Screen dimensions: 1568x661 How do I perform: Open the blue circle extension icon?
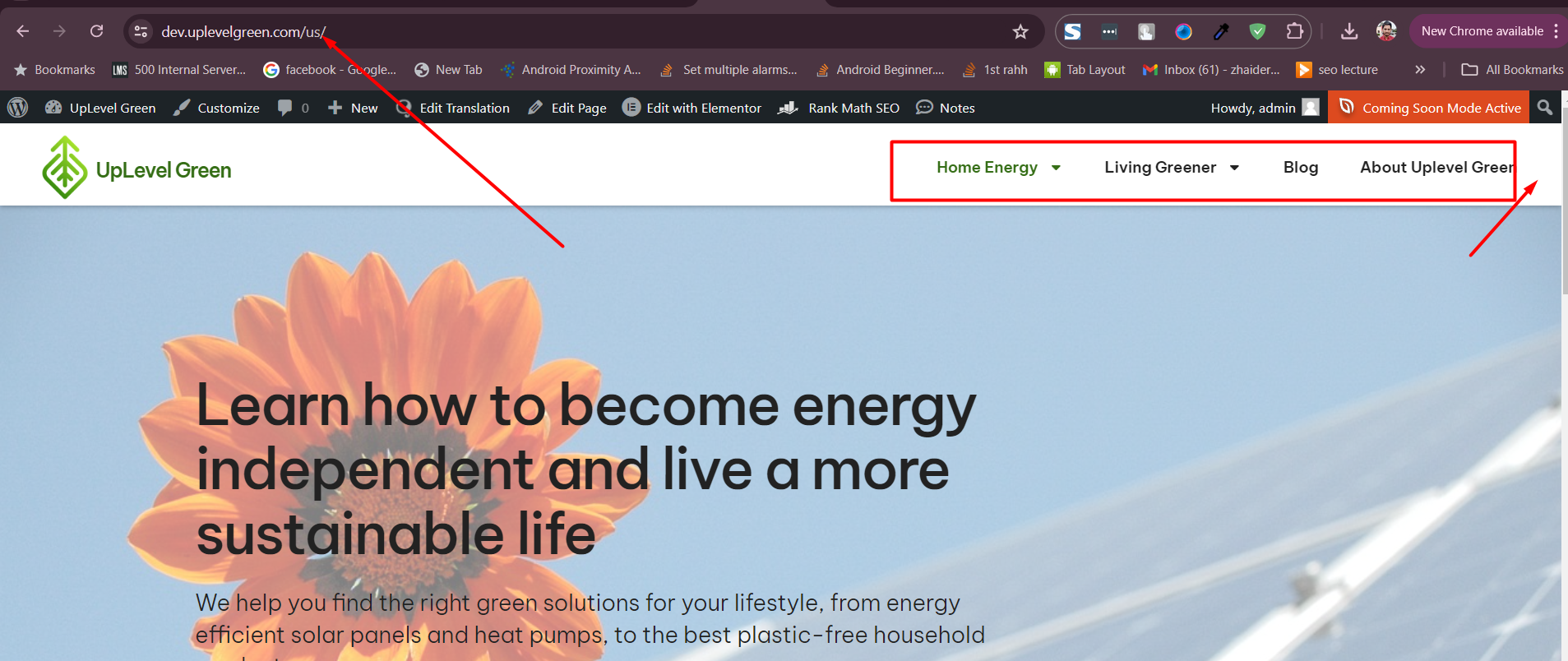(1183, 31)
